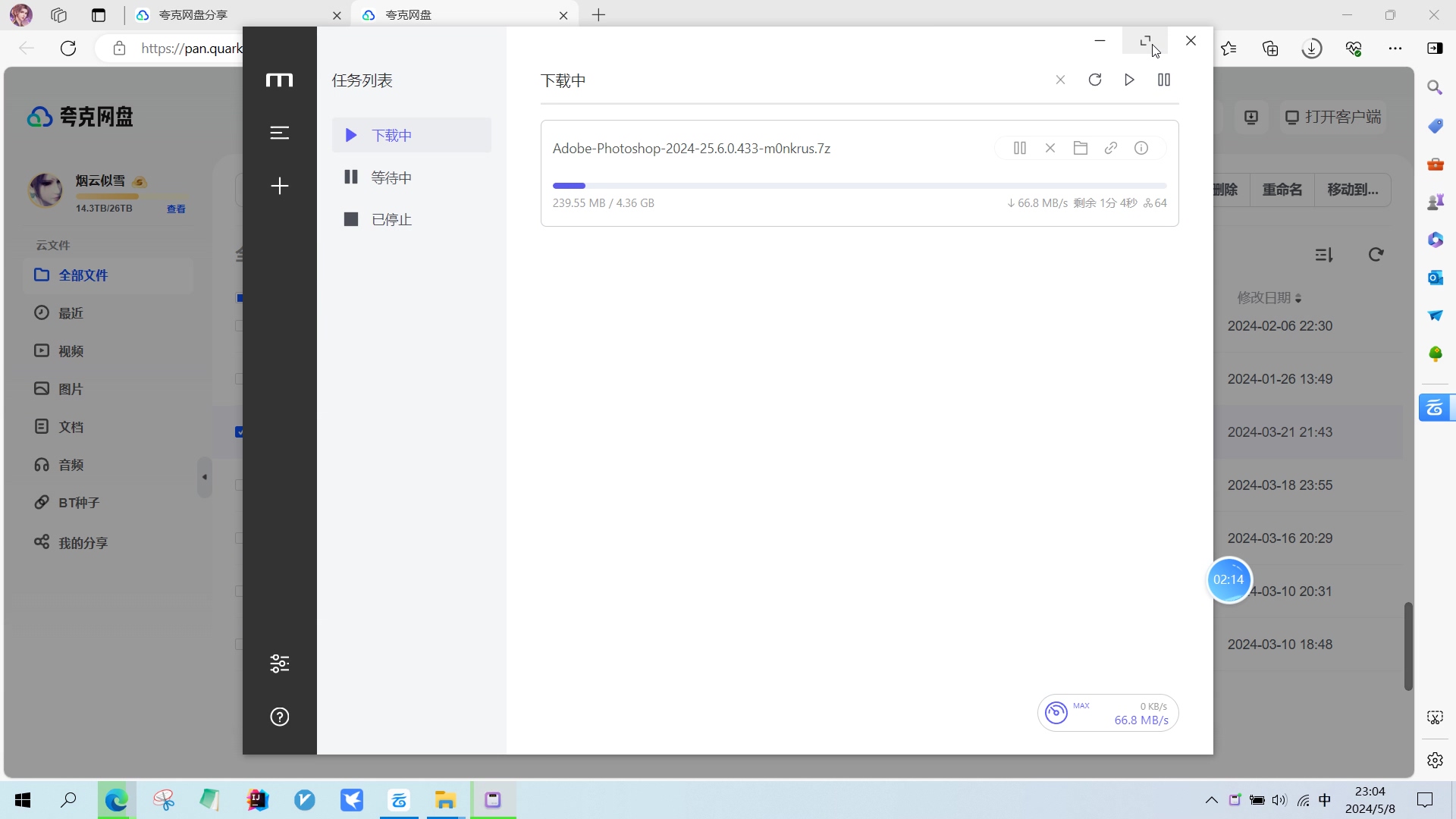Viewport: 1456px width, 819px height.
Task: Select the 等待中 task category
Action: pos(412,177)
